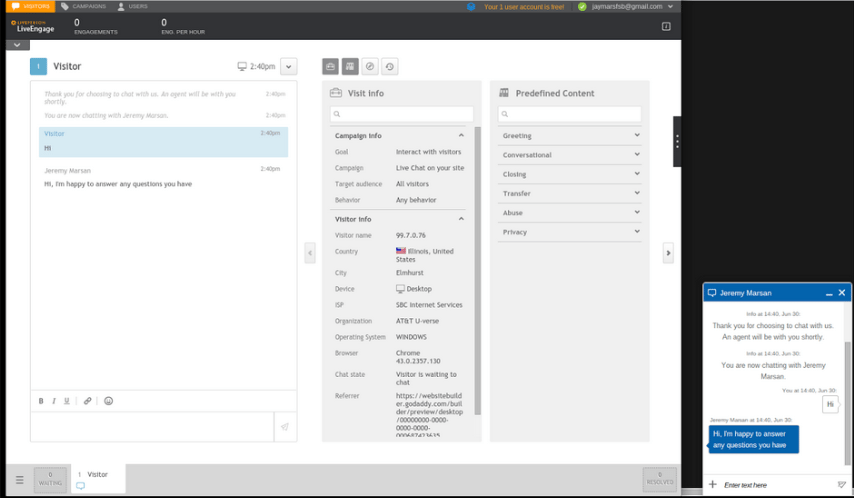Expand the Conversational category
The height and width of the screenshot is (498, 854).
point(569,155)
